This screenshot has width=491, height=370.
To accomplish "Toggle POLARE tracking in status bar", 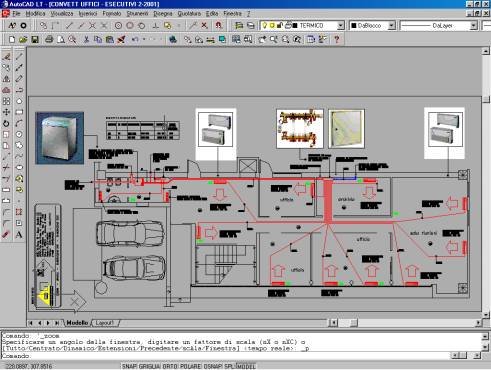I will tap(191, 366).
